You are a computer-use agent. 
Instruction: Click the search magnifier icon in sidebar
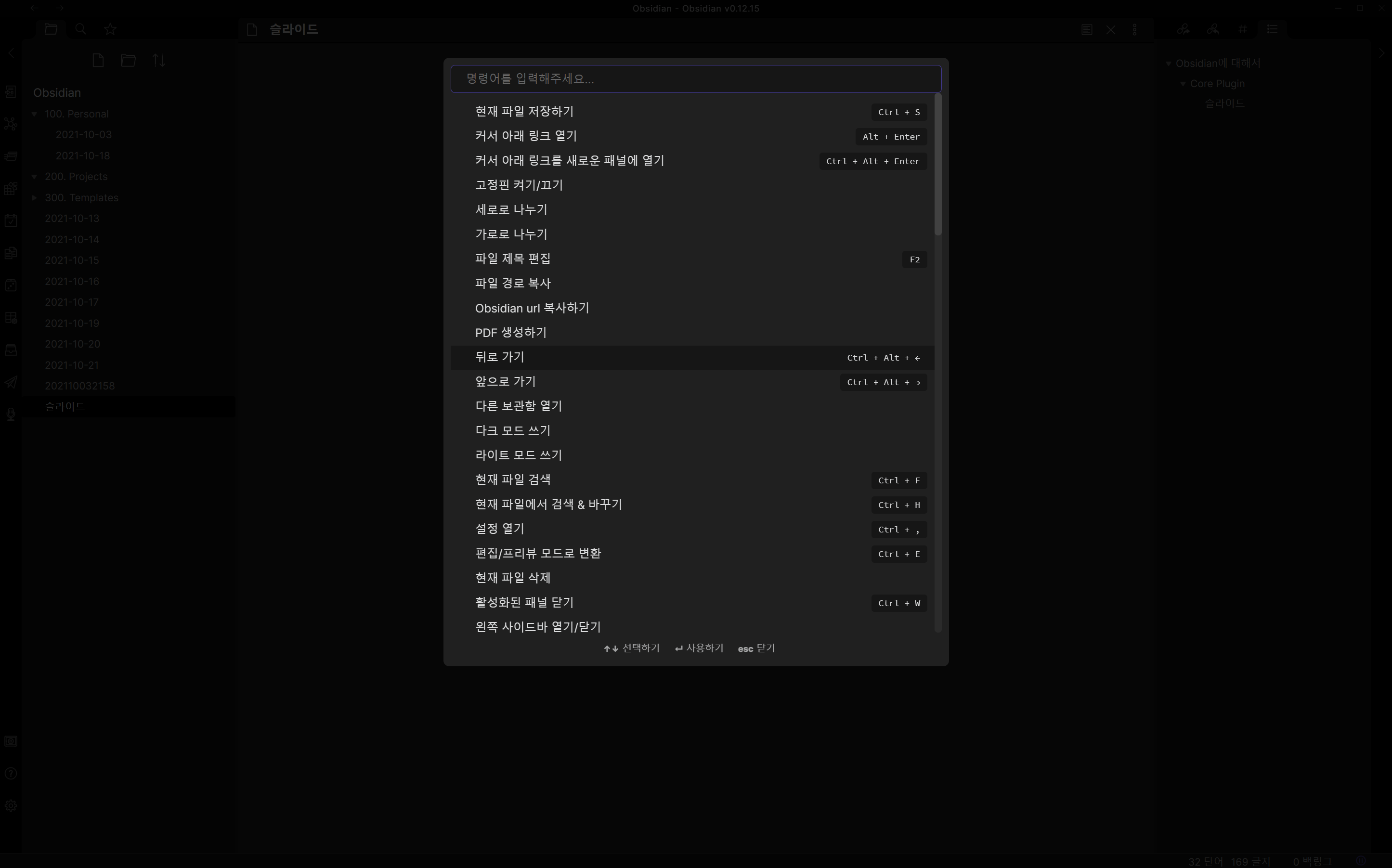pos(80,29)
